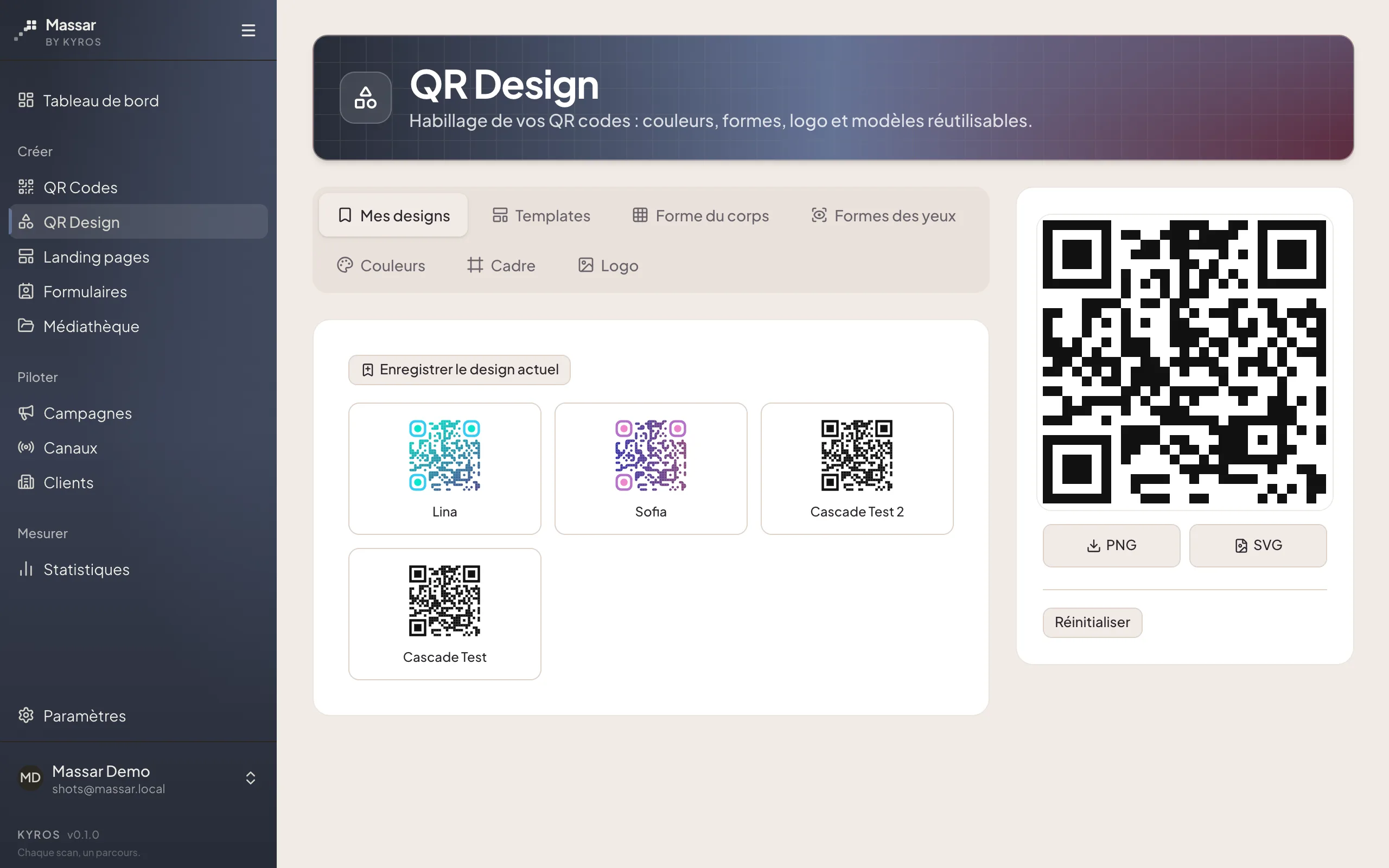Click the QR Design header shapes icon

pos(366,98)
